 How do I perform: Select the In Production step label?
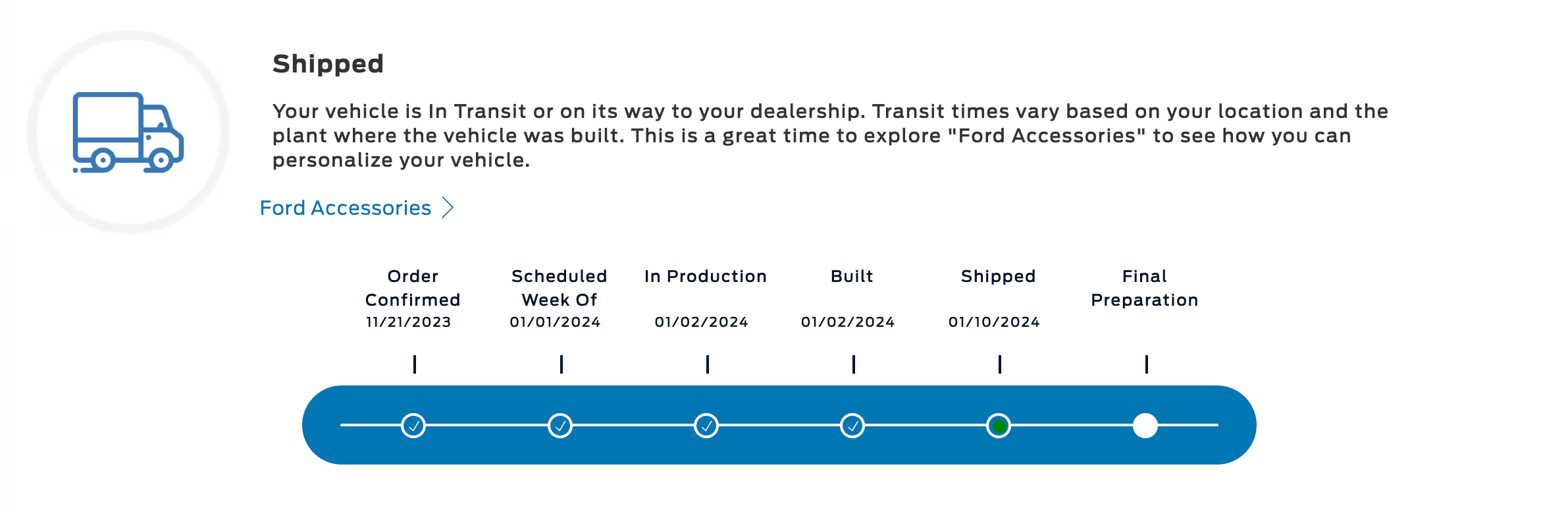point(706,276)
